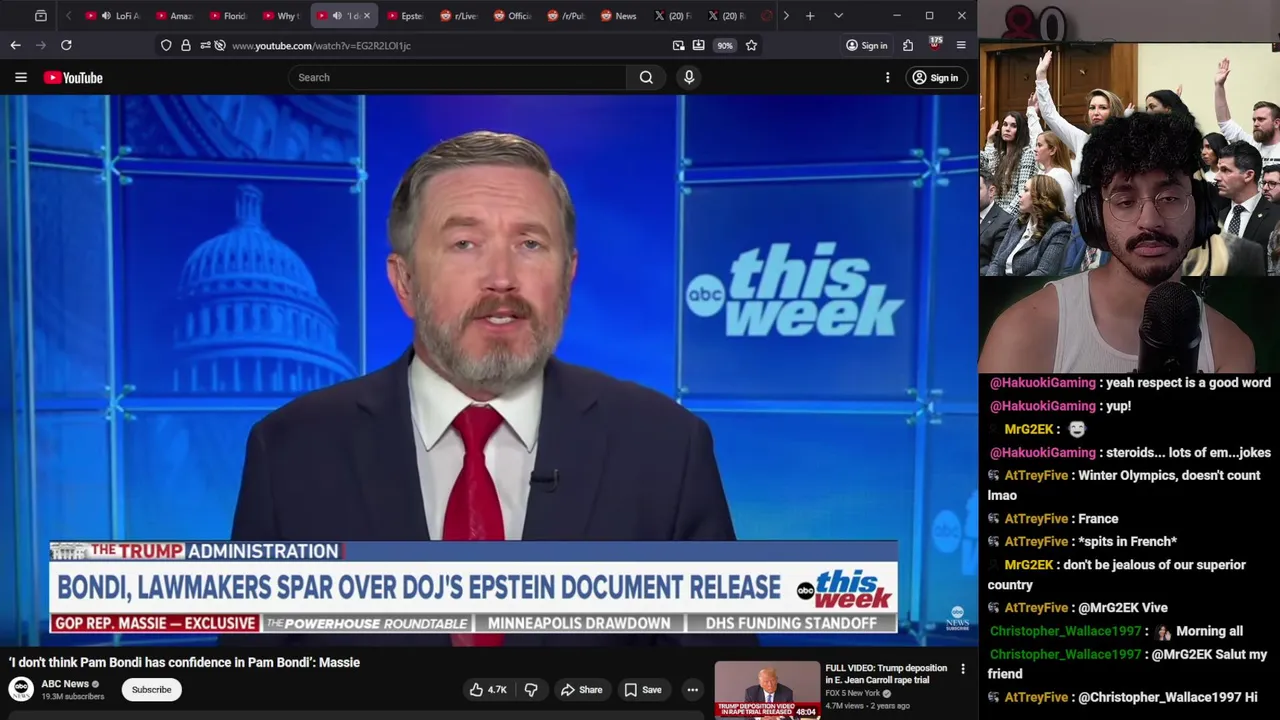Select the youtube.com URL in the address bar

(x=321, y=45)
